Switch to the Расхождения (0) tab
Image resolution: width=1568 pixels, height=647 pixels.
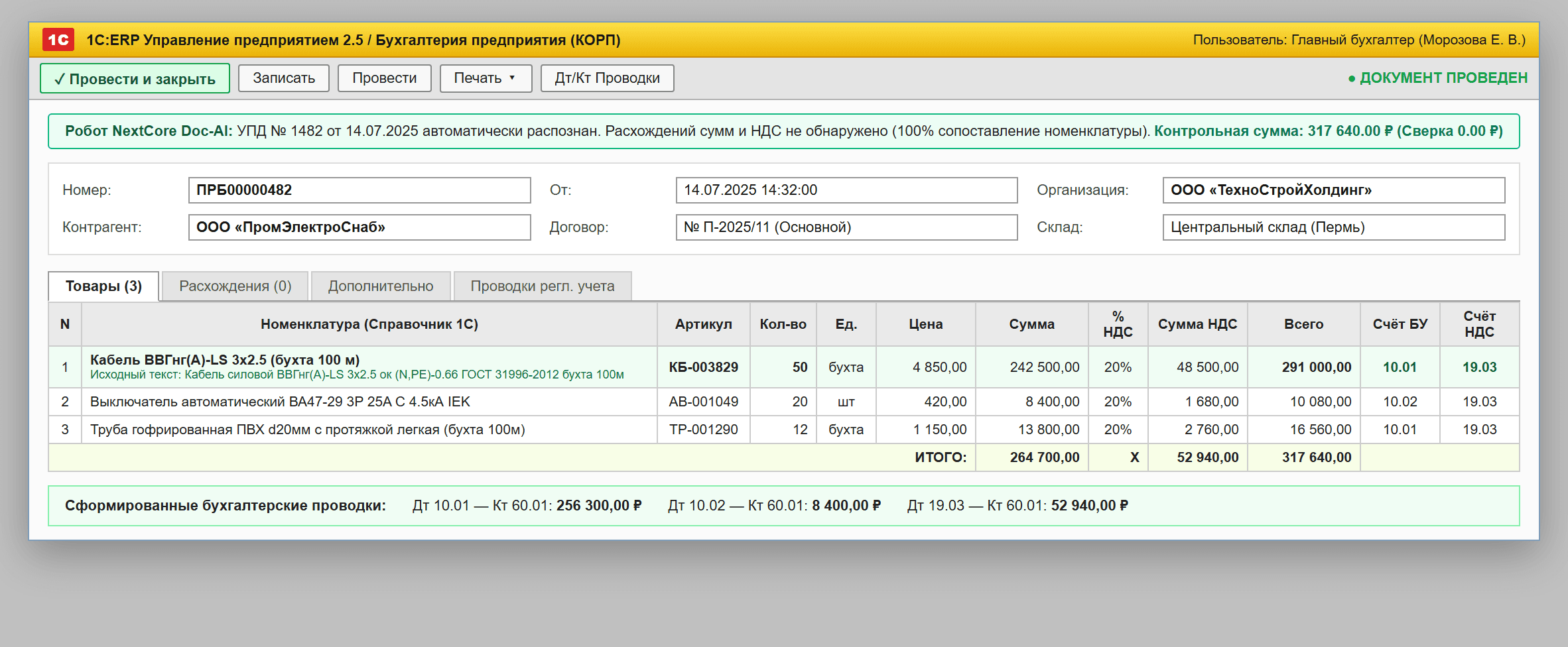click(235, 286)
